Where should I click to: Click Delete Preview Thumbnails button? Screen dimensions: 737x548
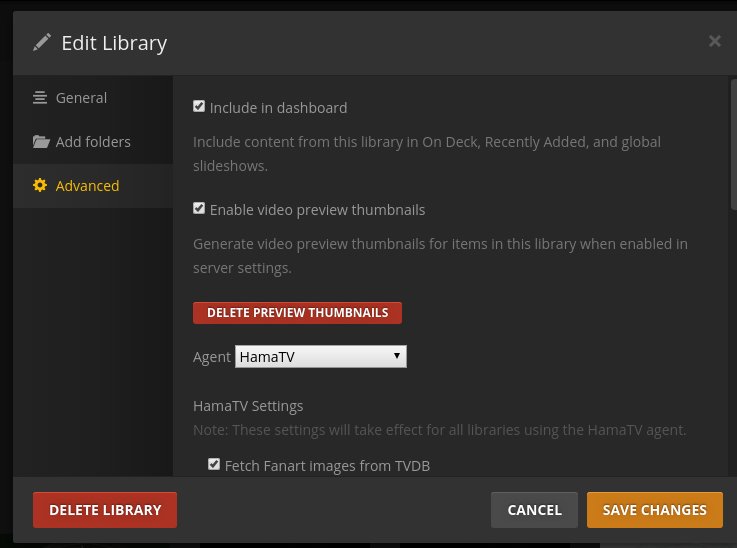pyautogui.click(x=297, y=313)
